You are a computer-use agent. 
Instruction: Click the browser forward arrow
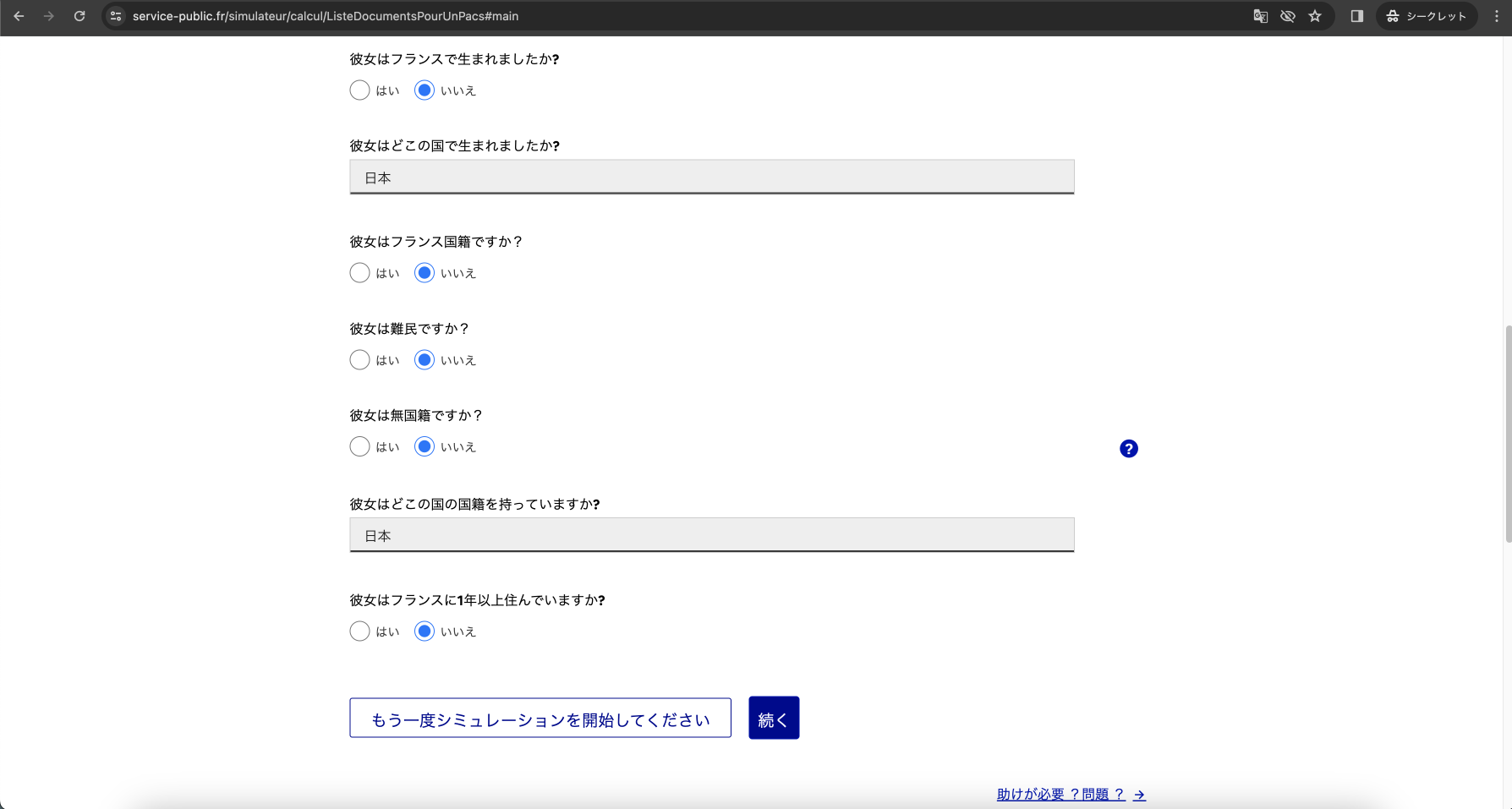coord(49,16)
